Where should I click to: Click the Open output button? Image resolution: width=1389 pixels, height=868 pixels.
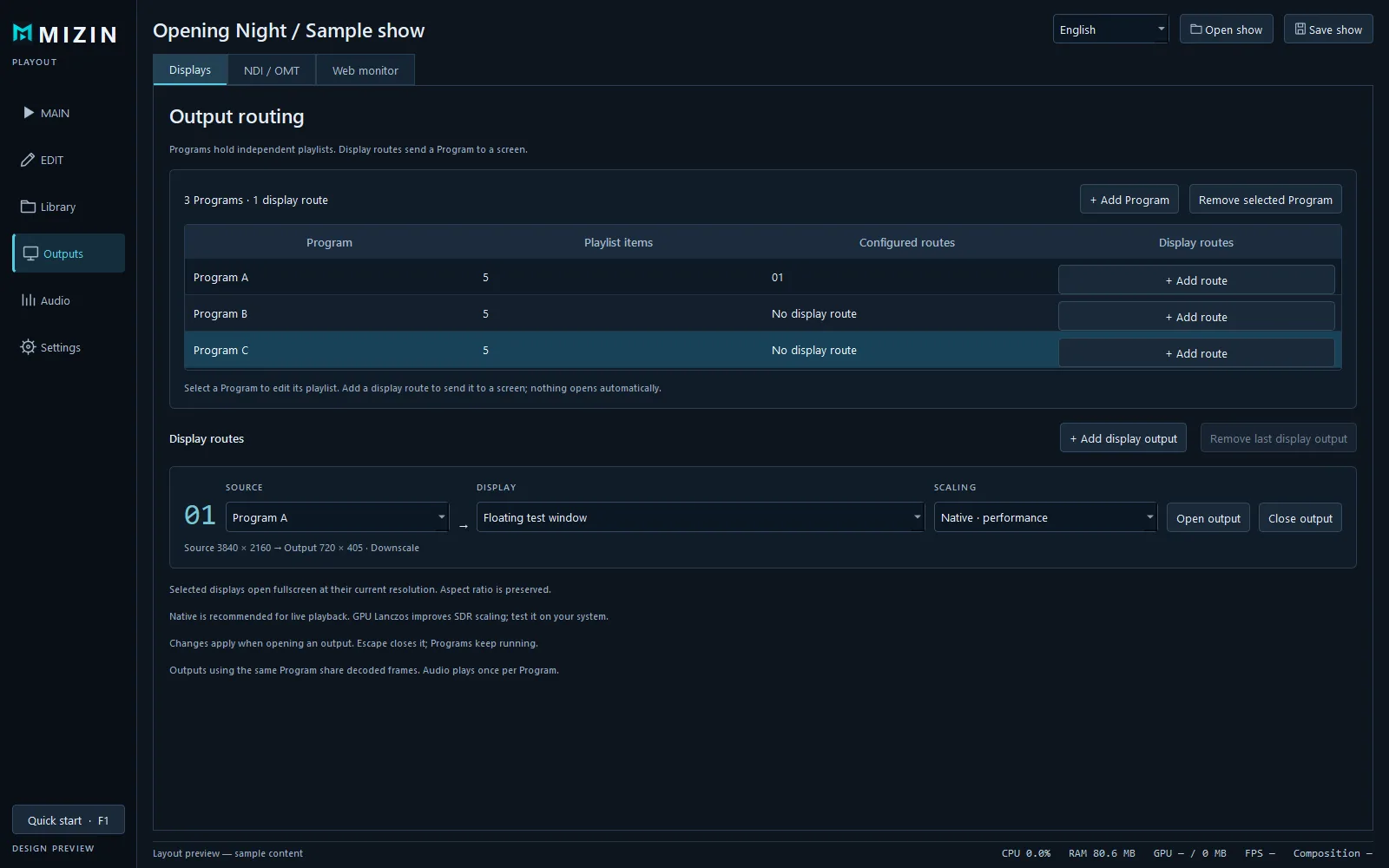coord(1208,518)
